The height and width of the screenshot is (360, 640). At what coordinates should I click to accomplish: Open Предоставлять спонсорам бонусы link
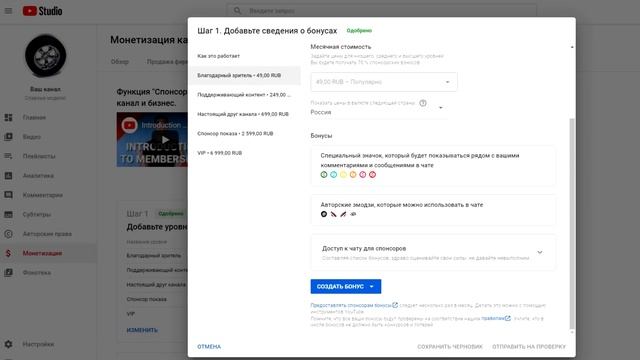coord(354,305)
